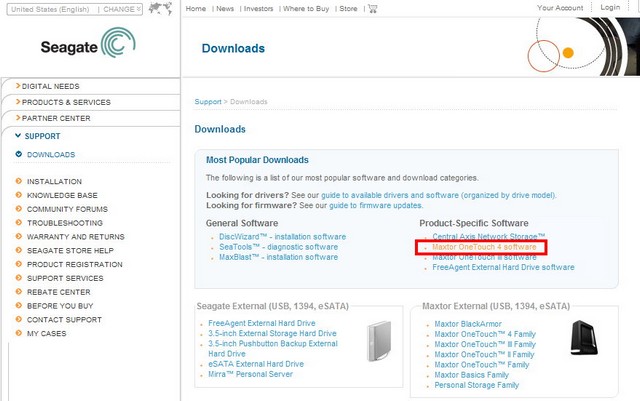Click the Login link
Image resolution: width=640 pixels, height=401 pixels.
[x=610, y=8]
